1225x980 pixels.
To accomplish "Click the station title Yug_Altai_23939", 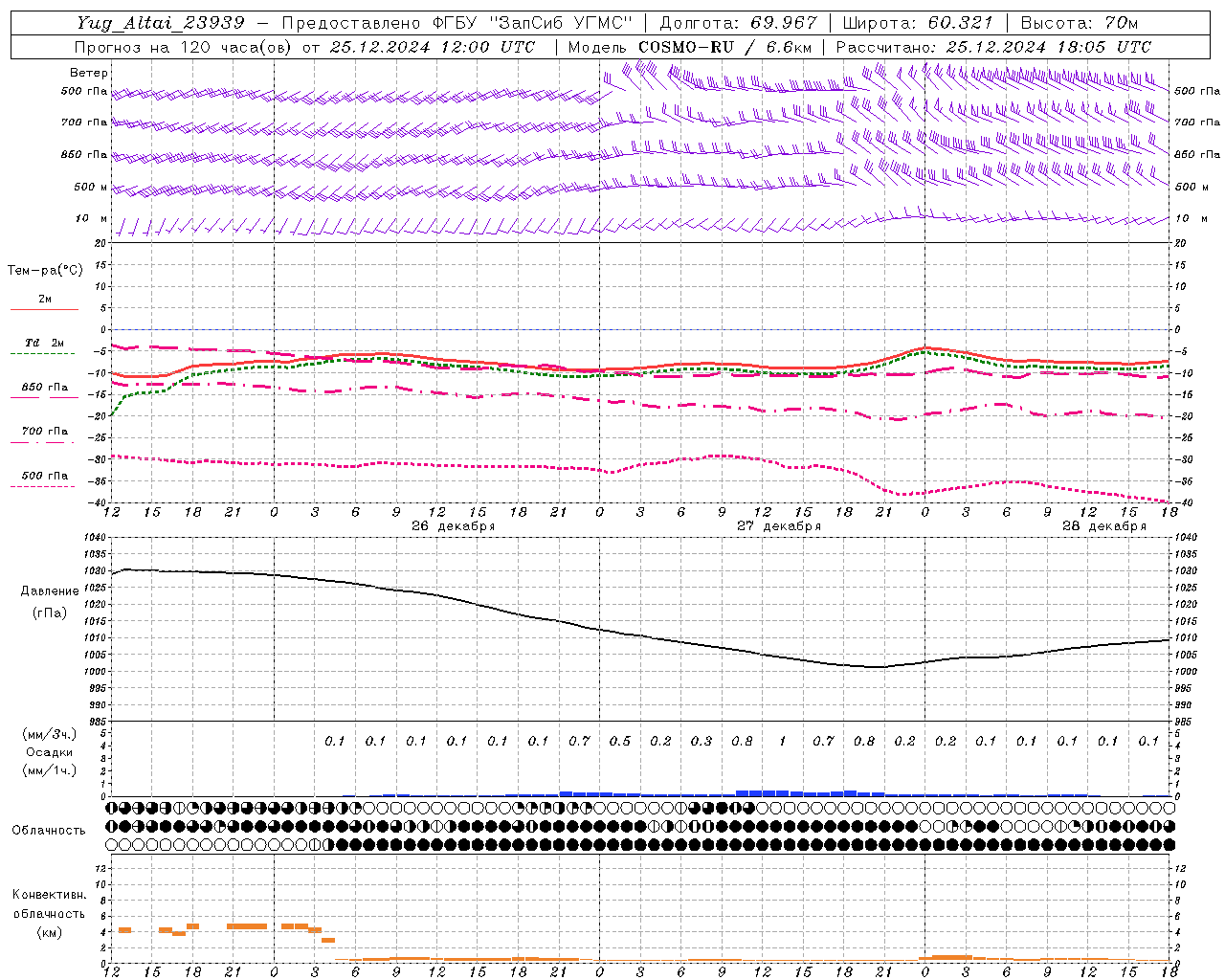I will pyautogui.click(x=160, y=23).
